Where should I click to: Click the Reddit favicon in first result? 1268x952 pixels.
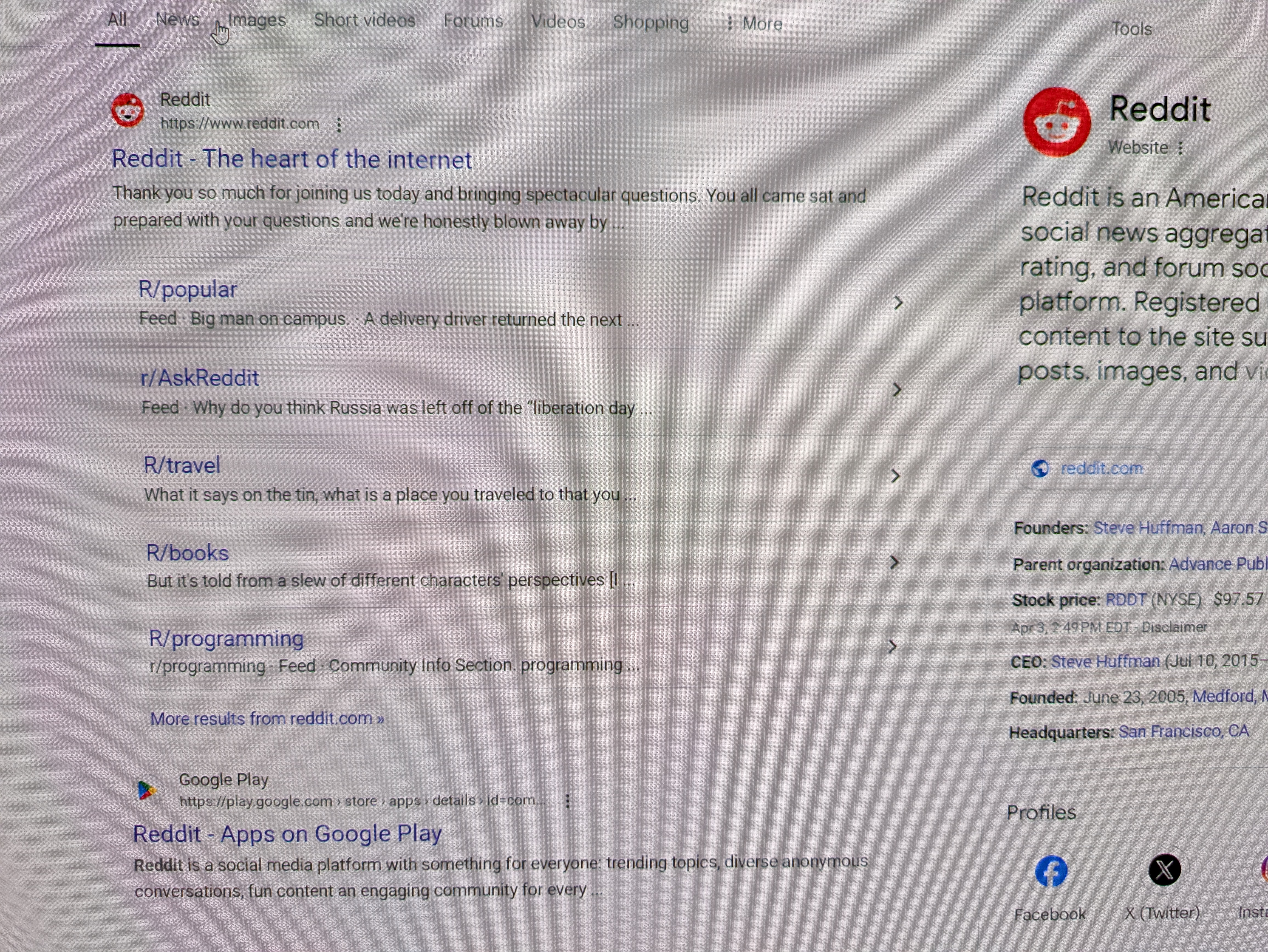[x=128, y=110]
